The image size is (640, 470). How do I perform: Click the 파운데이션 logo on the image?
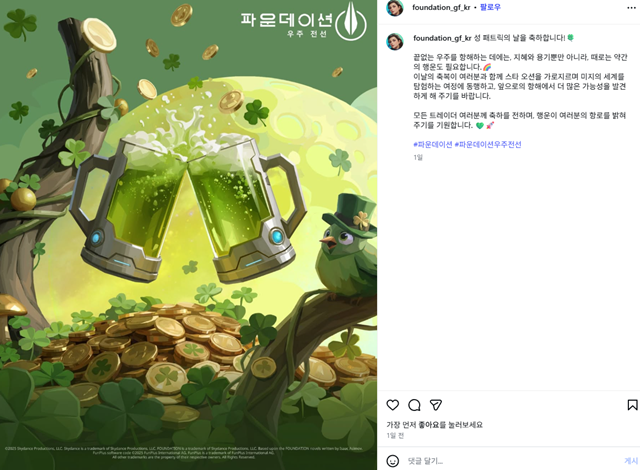tap(303, 22)
